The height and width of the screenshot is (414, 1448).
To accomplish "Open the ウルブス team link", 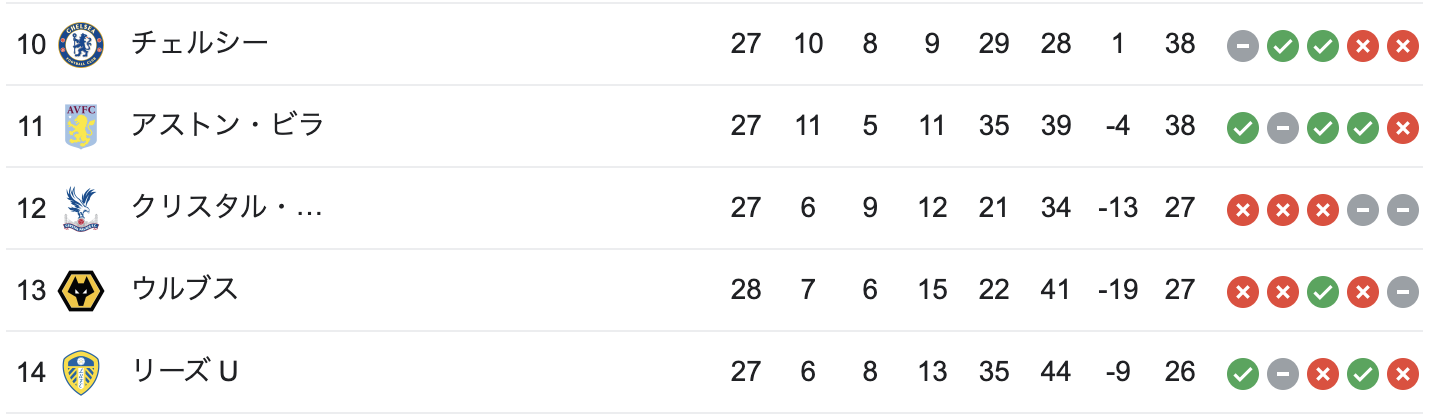I will tap(185, 290).
